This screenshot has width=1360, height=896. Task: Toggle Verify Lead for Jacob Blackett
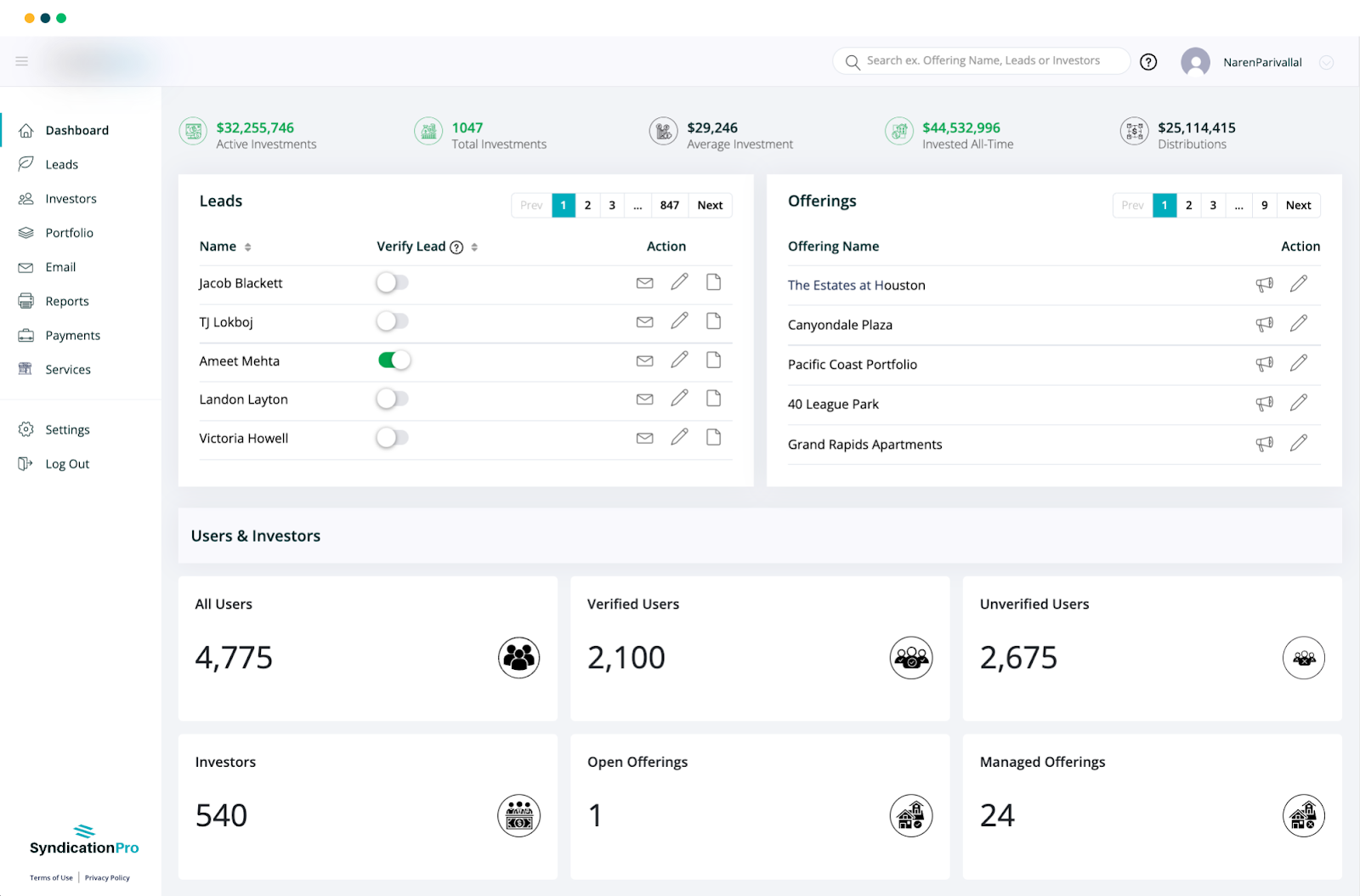point(393,282)
